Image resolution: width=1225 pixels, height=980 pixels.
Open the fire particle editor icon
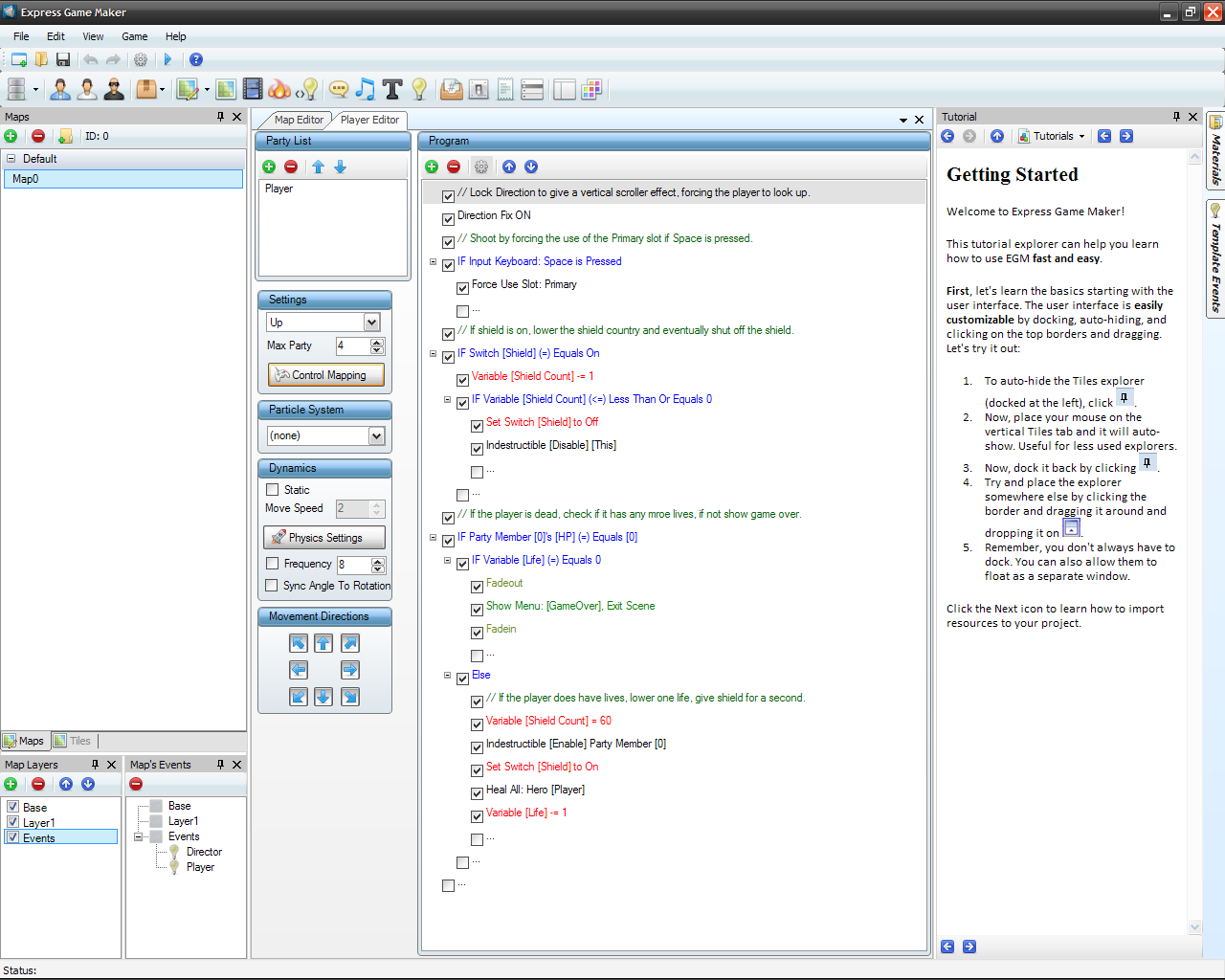coord(279,89)
